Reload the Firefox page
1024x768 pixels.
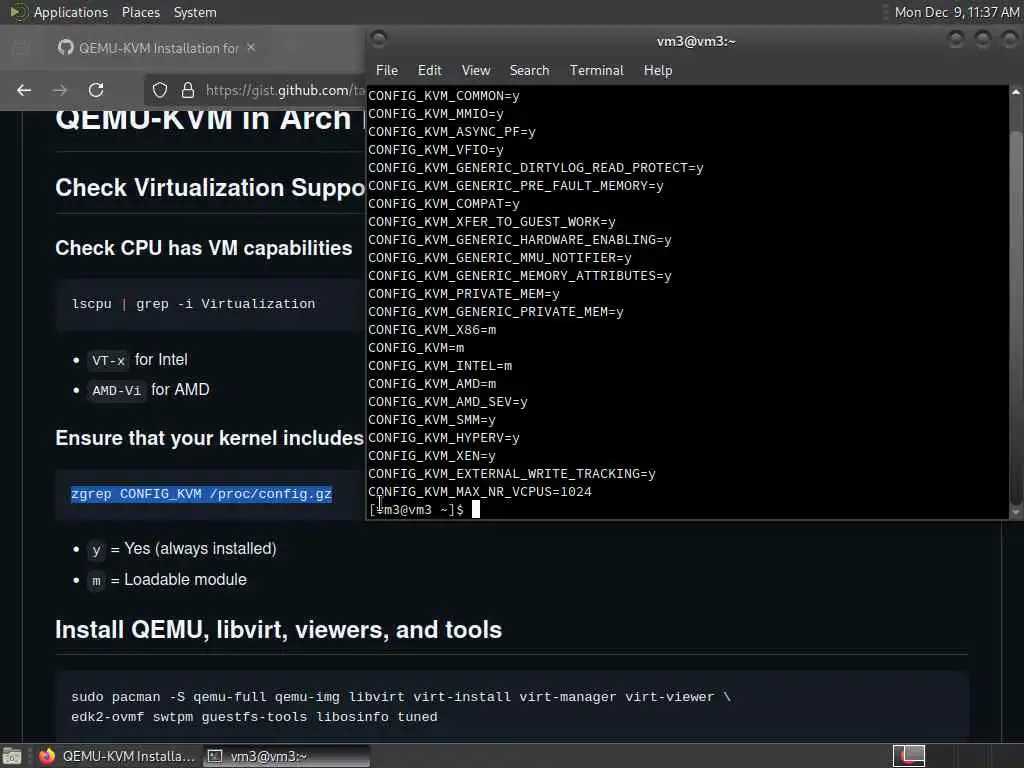point(96,90)
